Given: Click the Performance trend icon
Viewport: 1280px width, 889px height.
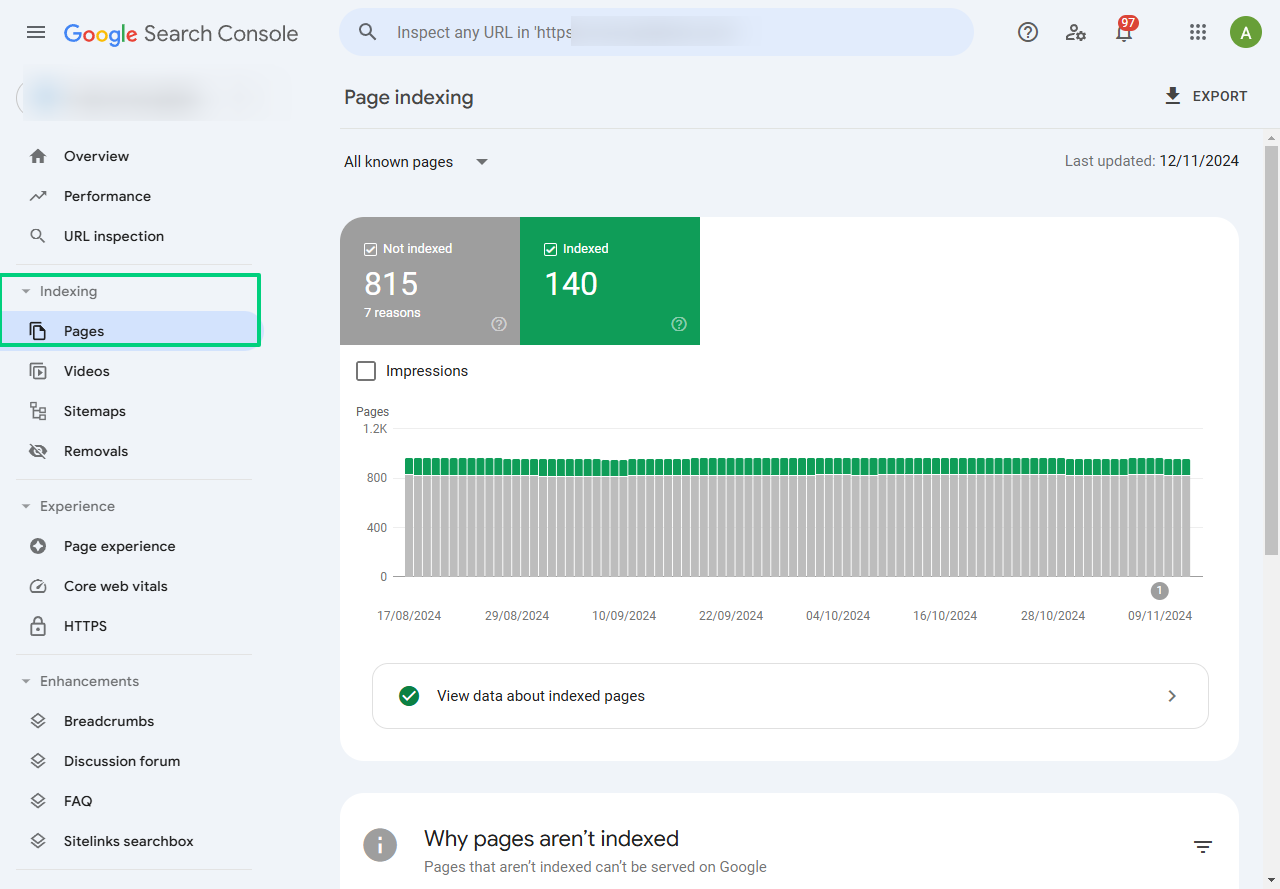Looking at the screenshot, I should [38, 196].
